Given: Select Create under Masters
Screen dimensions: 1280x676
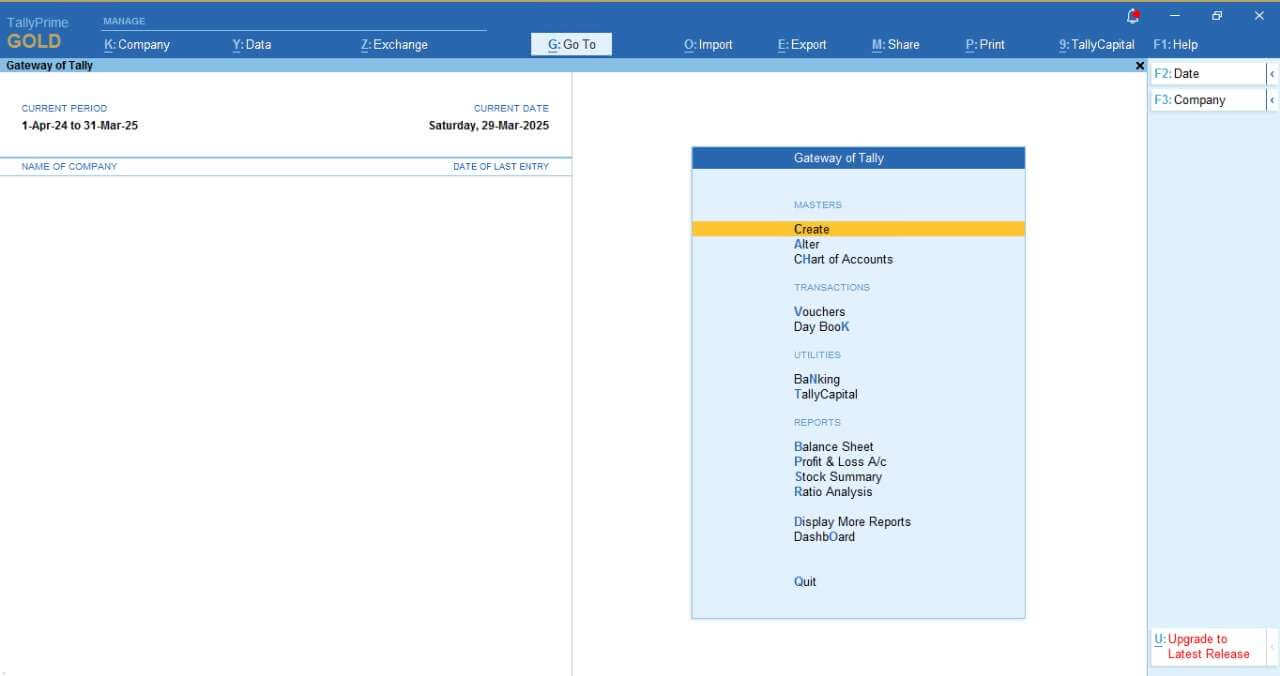Looking at the screenshot, I should 812,229.
